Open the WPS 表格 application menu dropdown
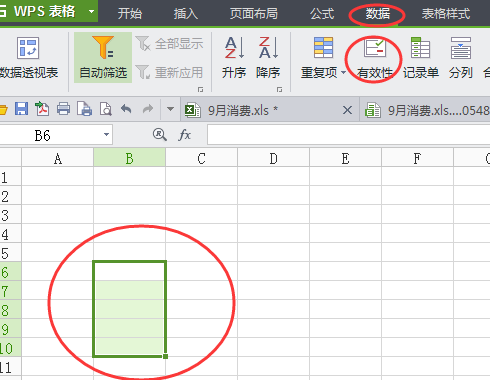Screen dimensions: 490x380 pos(91,11)
